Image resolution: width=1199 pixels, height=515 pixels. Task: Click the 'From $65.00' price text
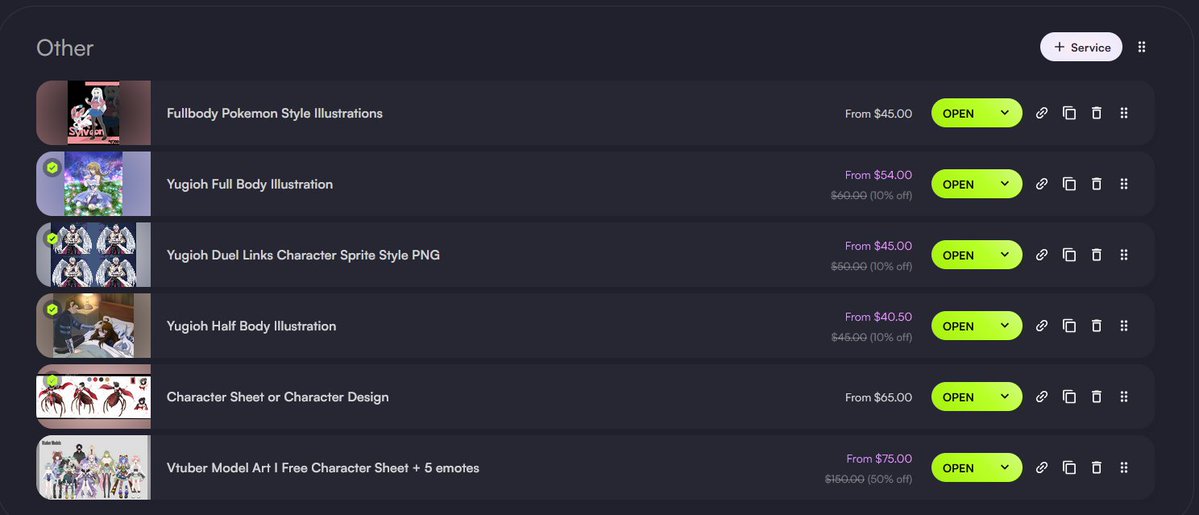coord(879,397)
